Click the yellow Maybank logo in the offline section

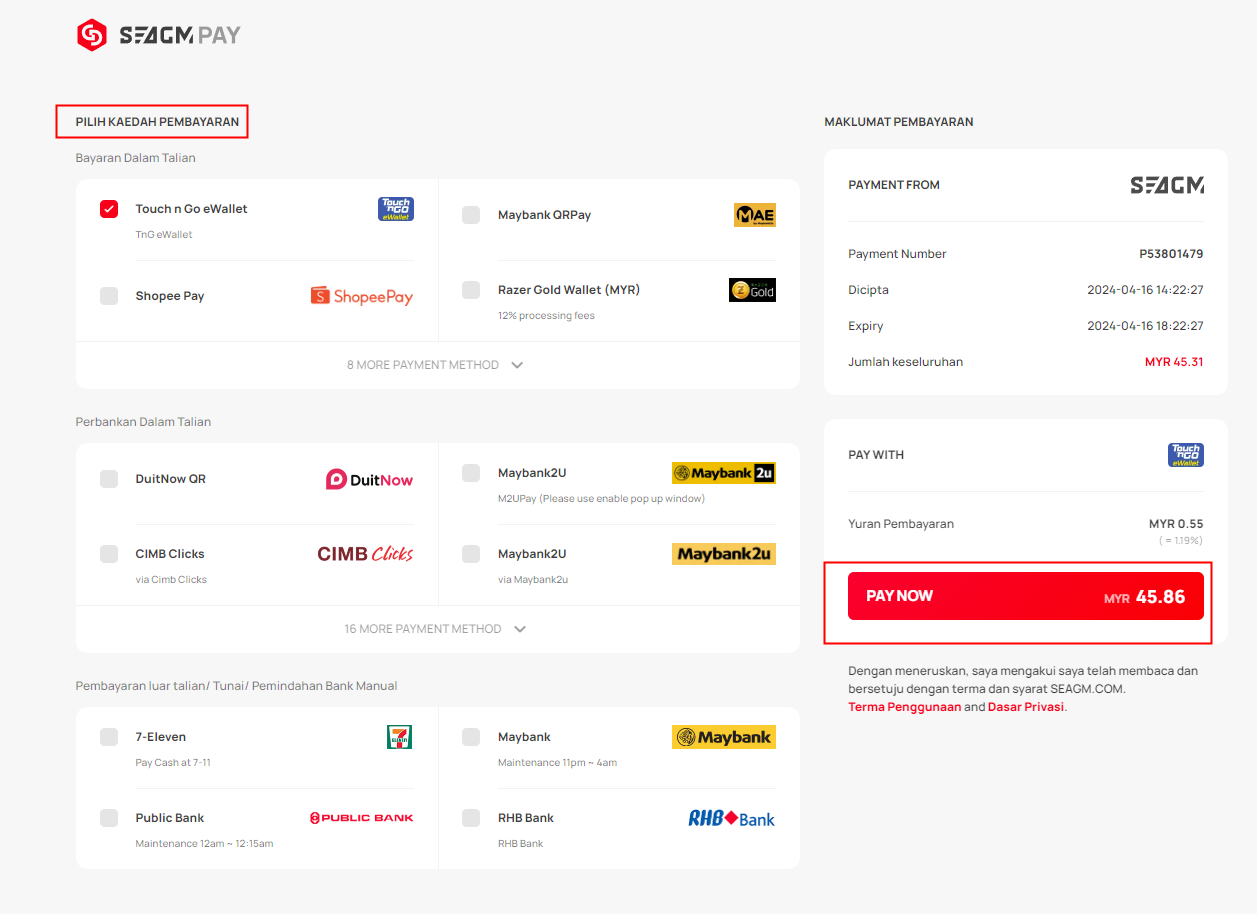724,737
